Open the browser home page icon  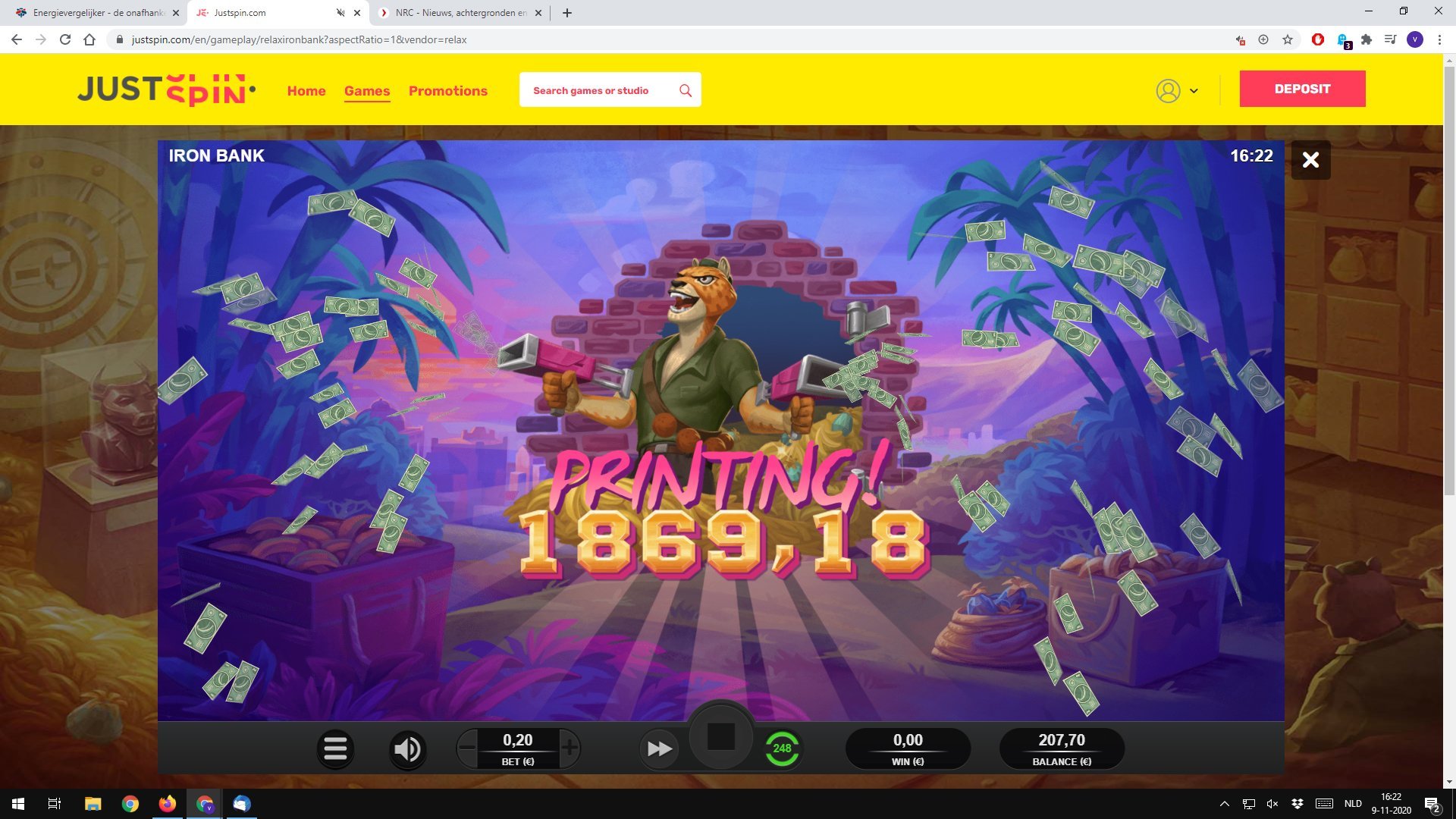[89, 39]
